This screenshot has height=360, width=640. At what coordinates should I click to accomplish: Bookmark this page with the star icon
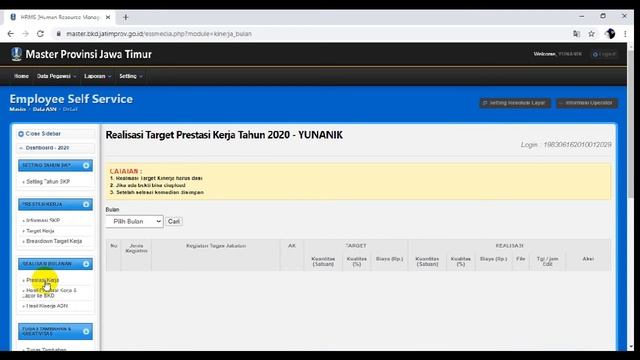[591, 34]
